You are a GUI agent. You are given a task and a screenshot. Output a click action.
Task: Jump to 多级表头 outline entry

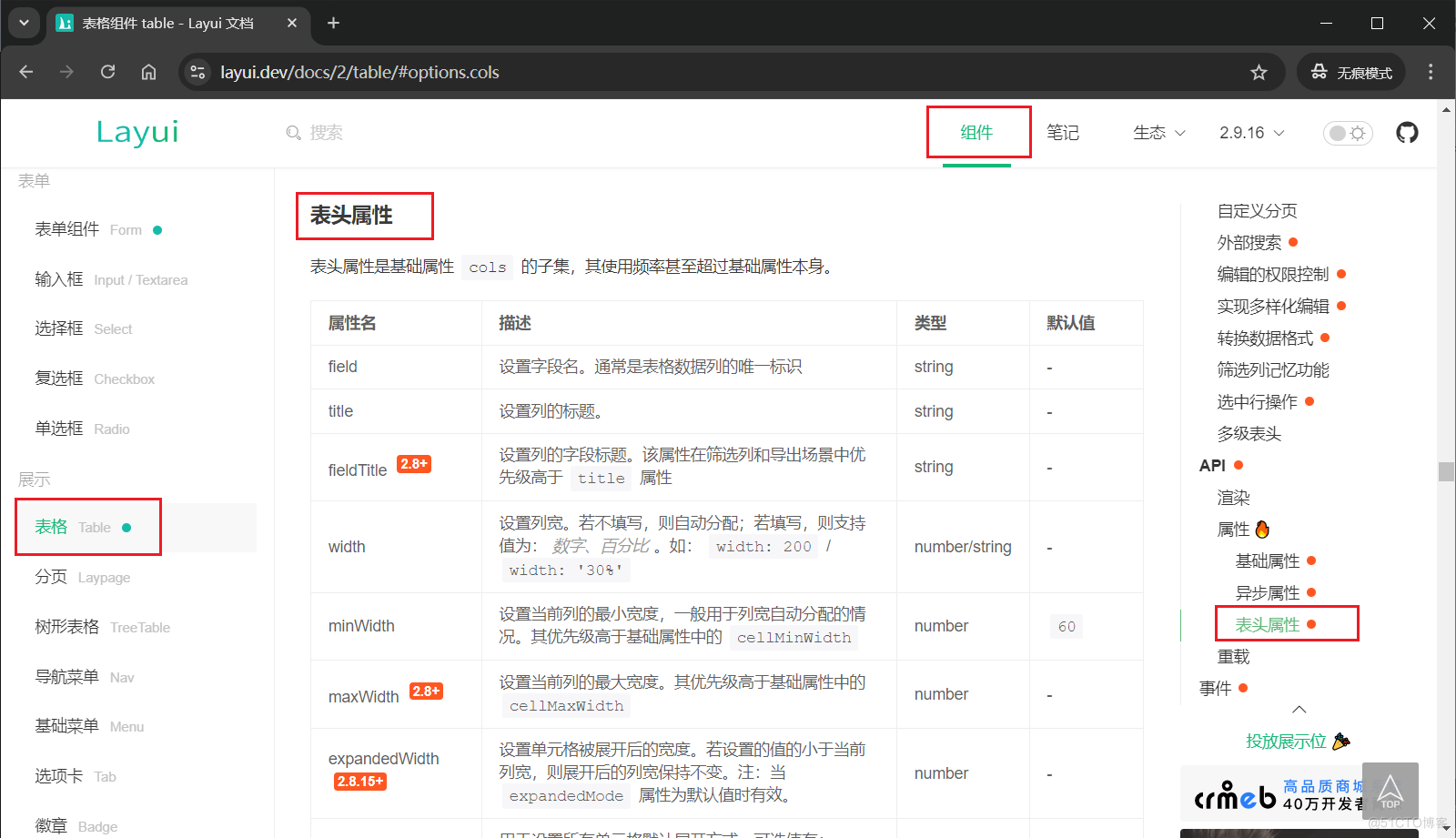(x=1249, y=434)
